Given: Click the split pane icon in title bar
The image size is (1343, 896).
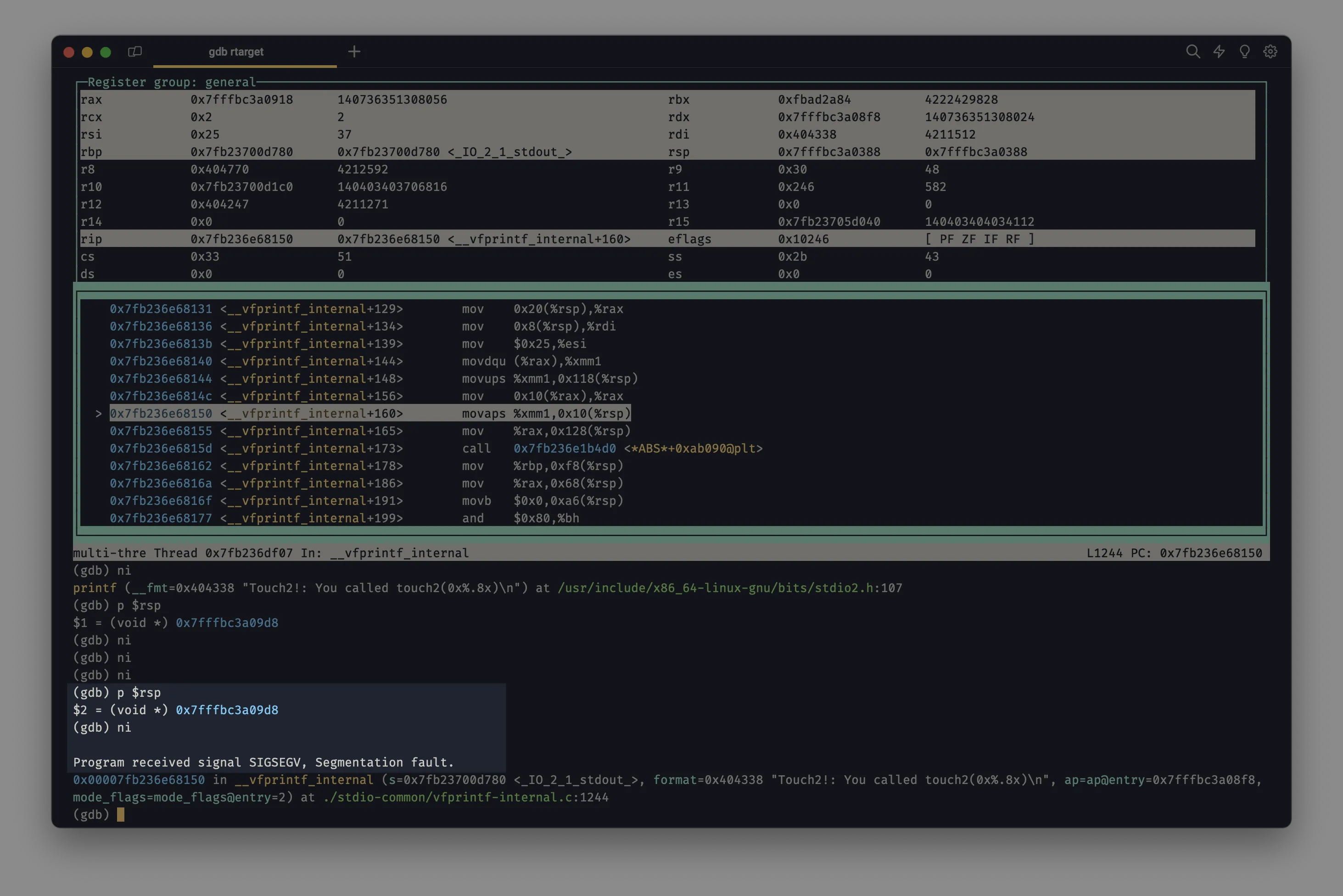Looking at the screenshot, I should pos(135,51).
